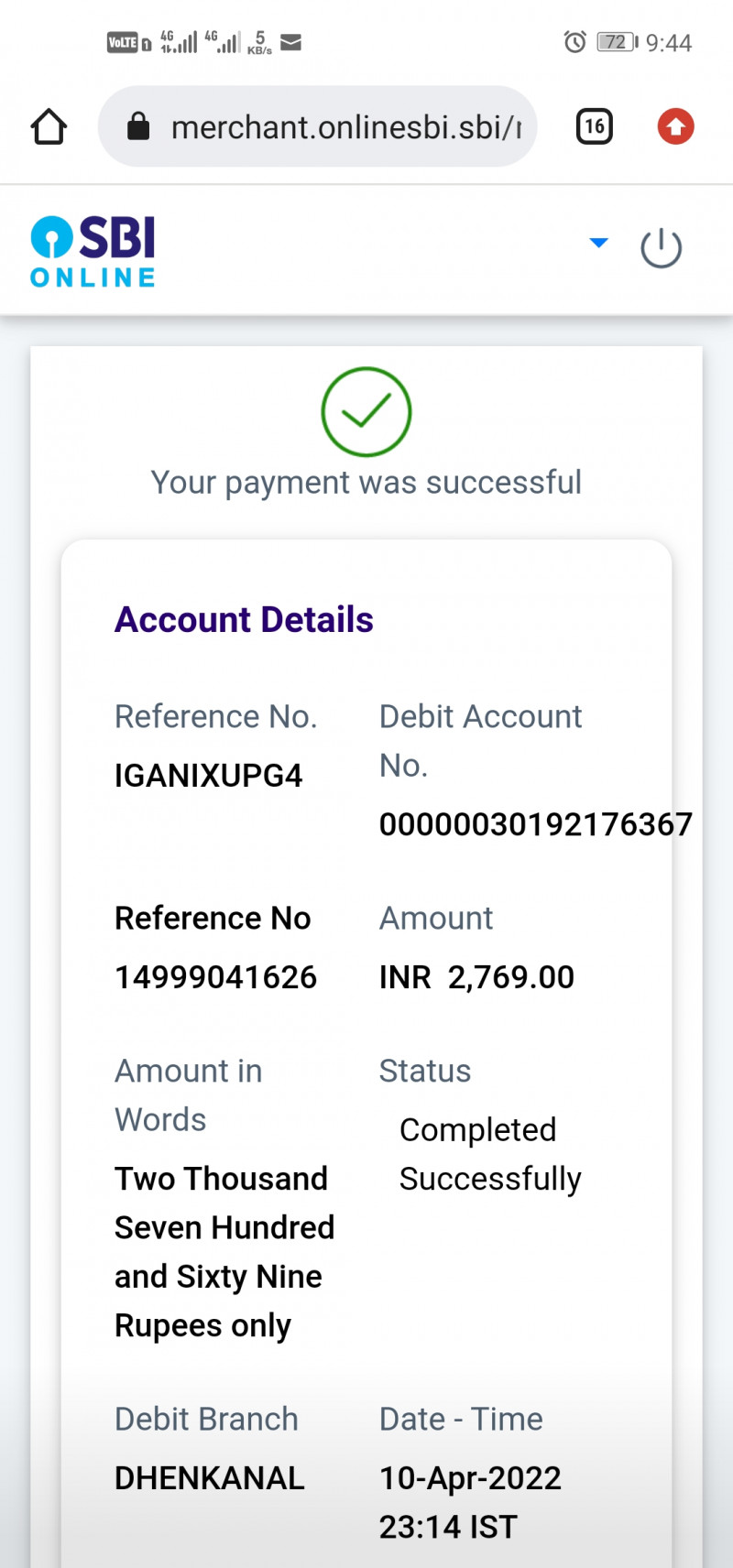Tap the battery level indicator
Viewport: 733px width, 1568px height.
(x=617, y=42)
